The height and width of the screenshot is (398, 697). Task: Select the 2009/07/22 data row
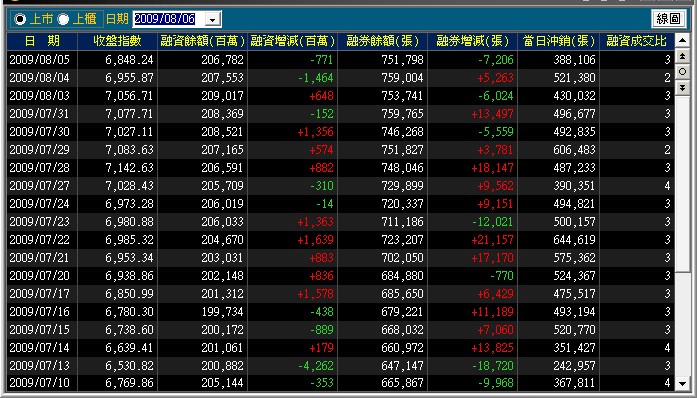coord(340,240)
